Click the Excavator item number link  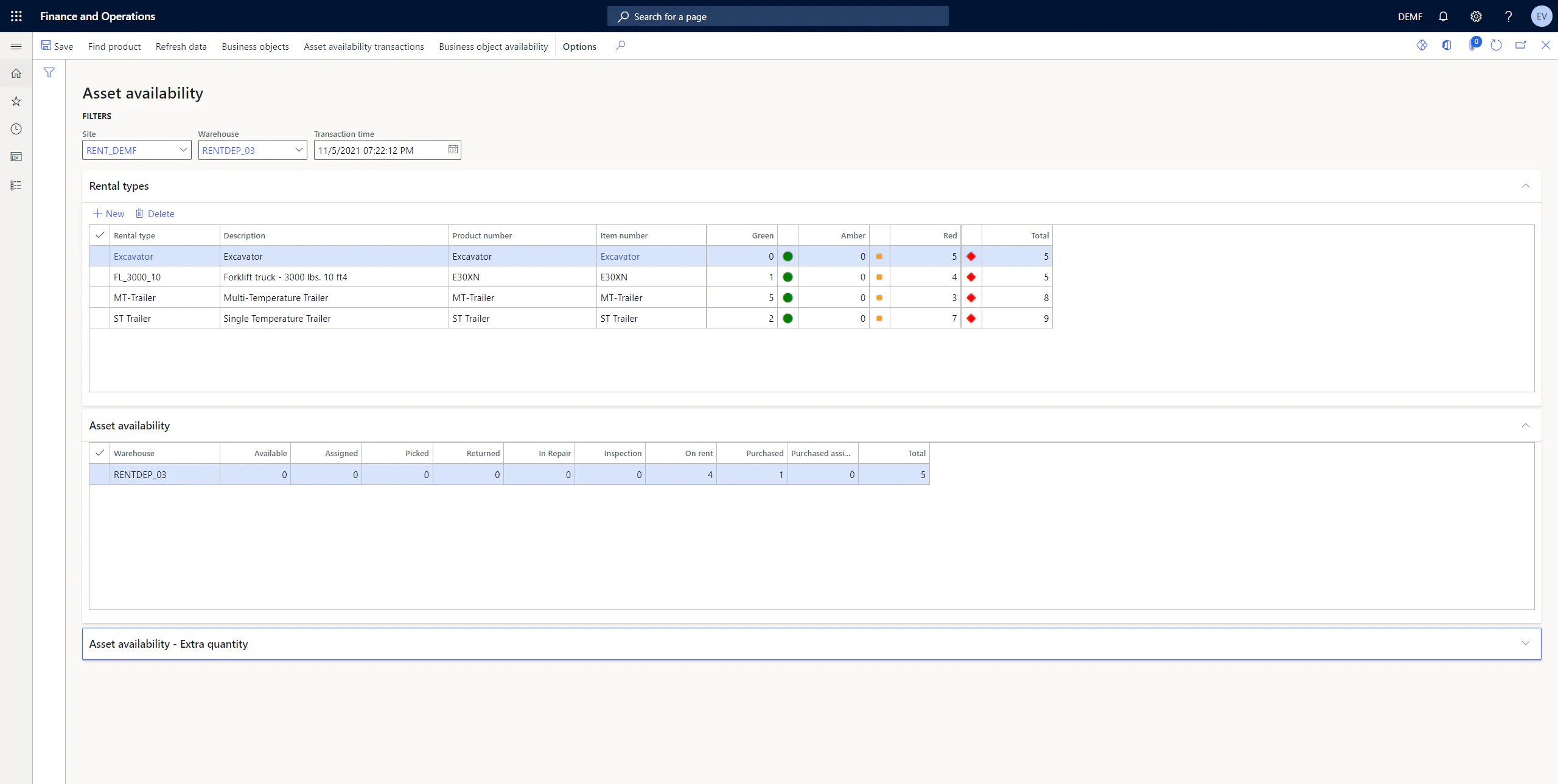click(620, 256)
